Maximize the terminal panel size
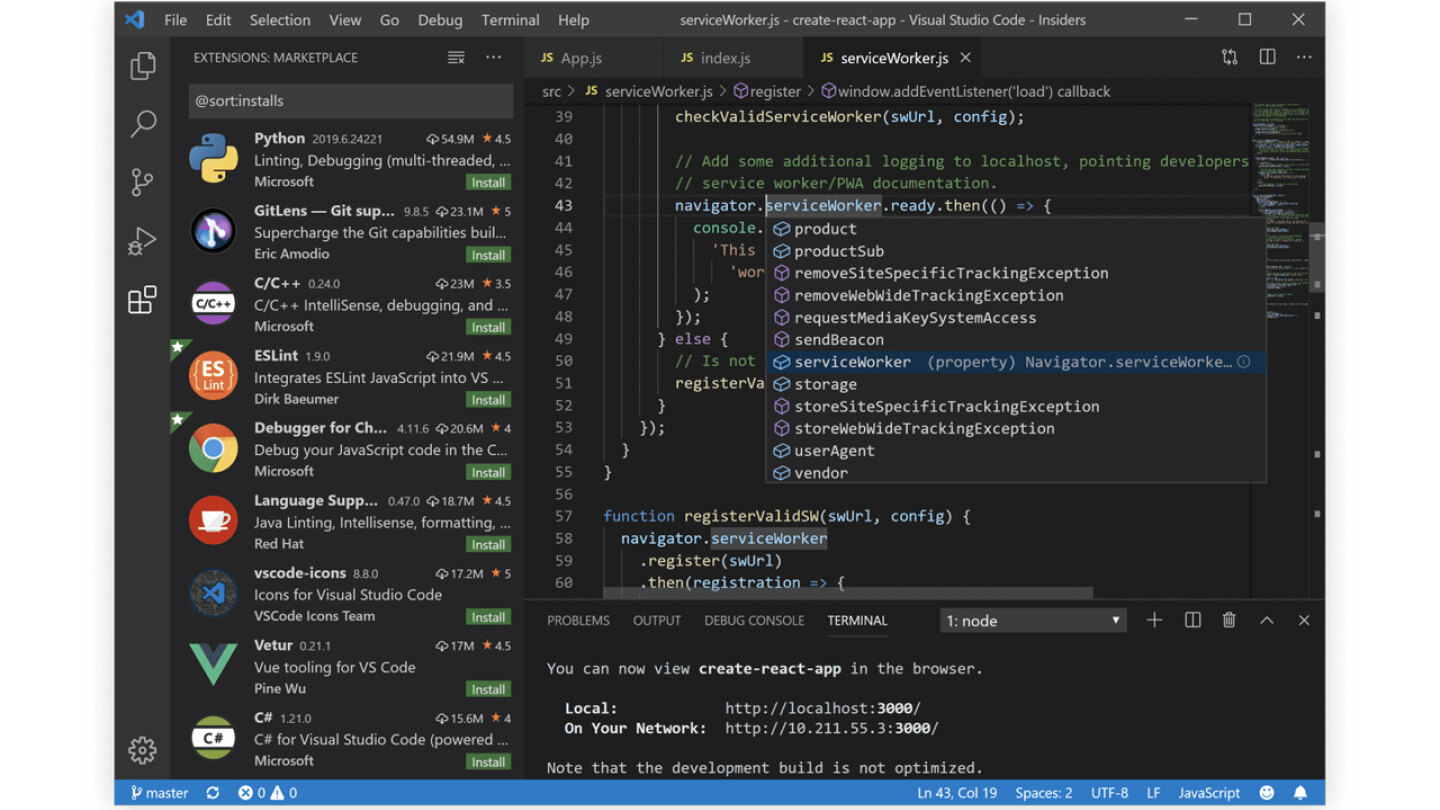Image resolution: width=1440 pixels, height=810 pixels. 1266,620
